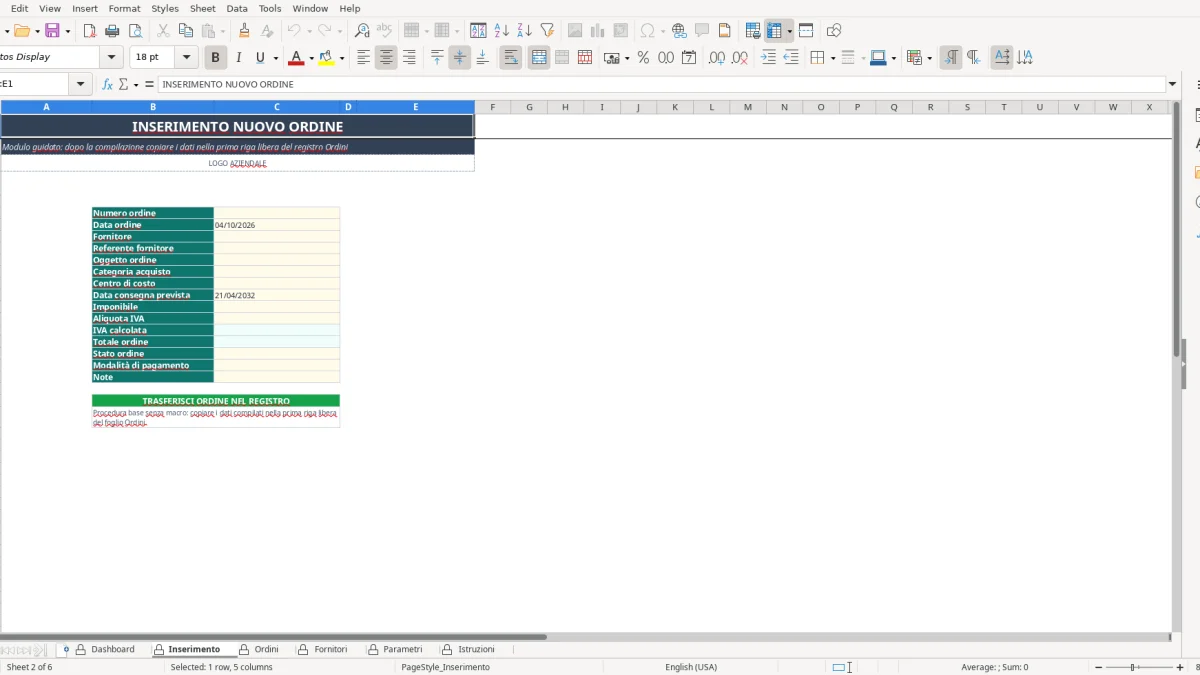Click the Select Function sigma button

pyautogui.click(x=123, y=85)
